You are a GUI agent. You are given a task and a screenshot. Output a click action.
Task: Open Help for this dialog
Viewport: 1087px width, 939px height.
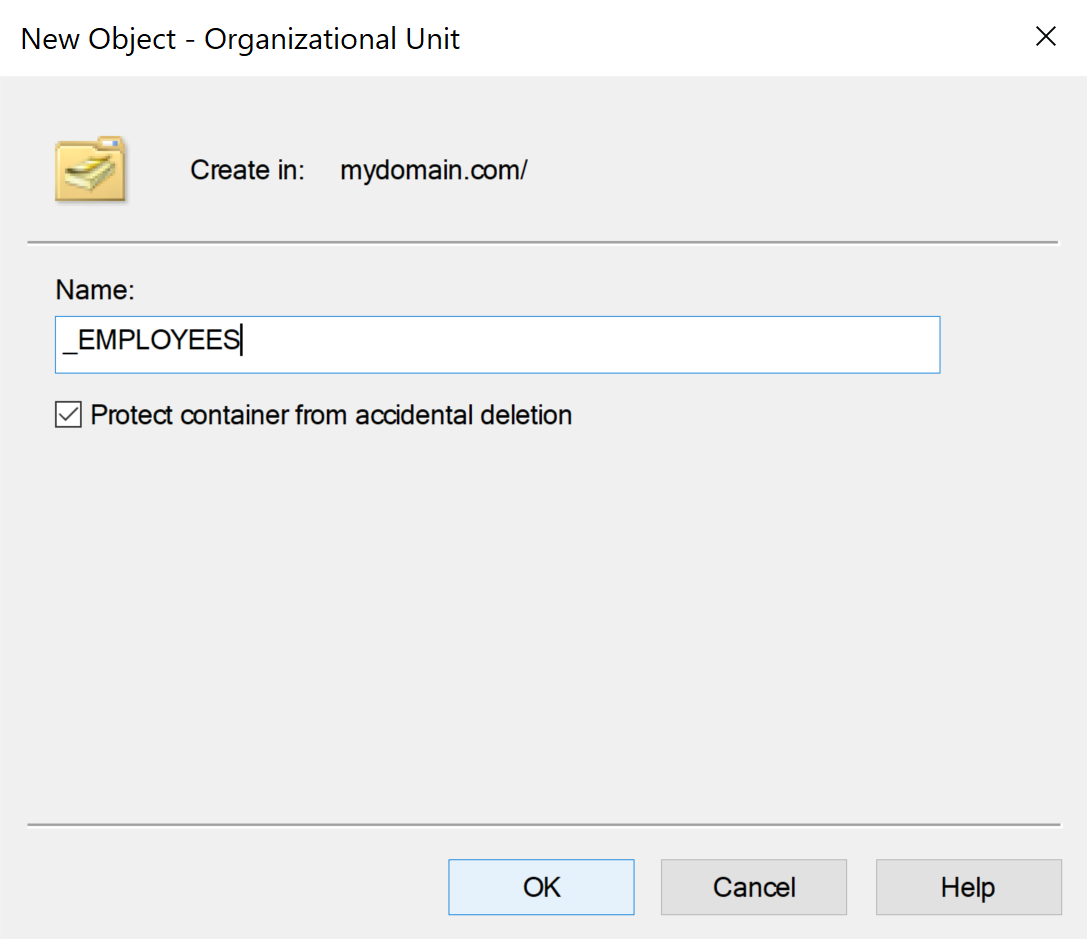pos(968,886)
